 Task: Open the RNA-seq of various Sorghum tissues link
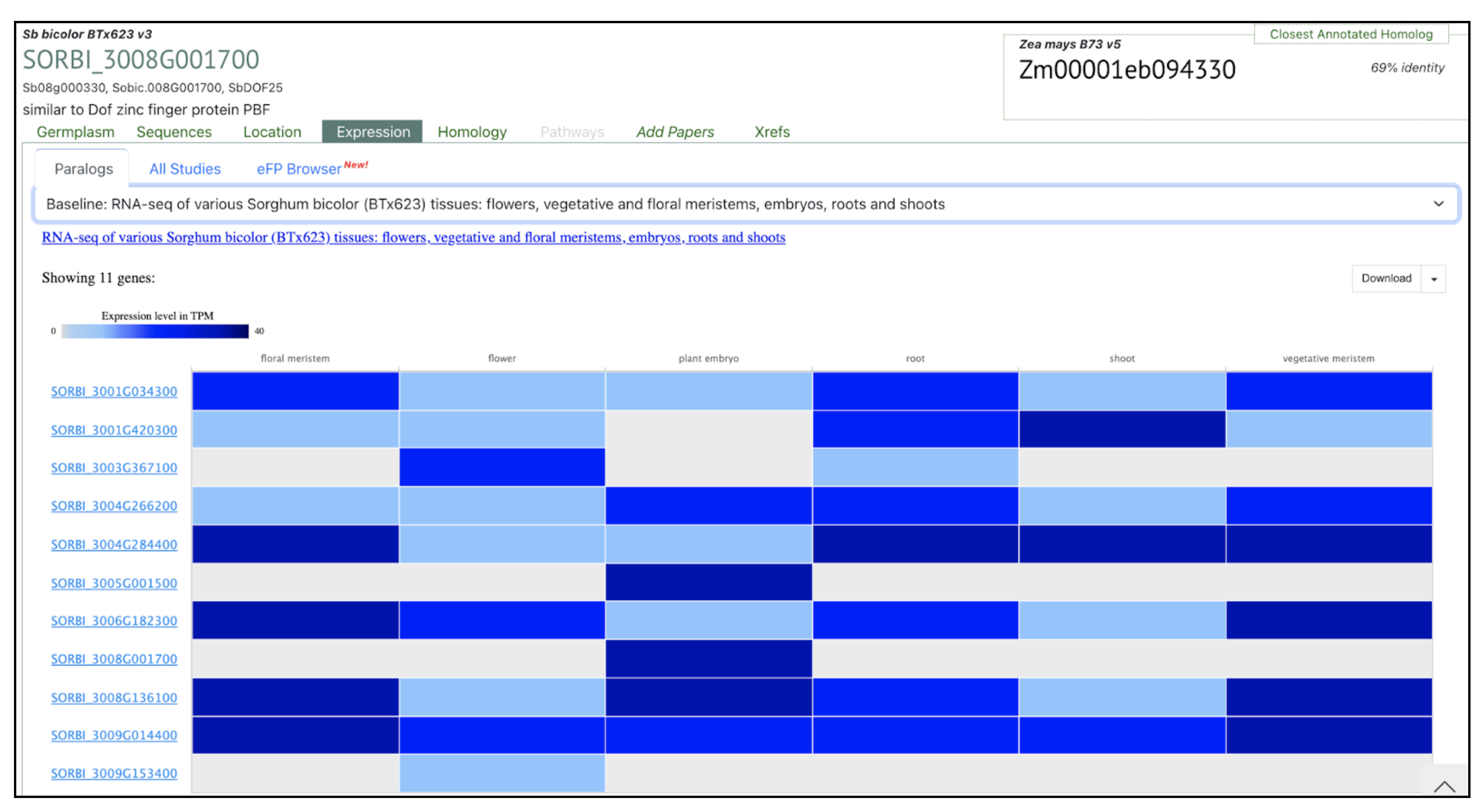click(x=413, y=237)
